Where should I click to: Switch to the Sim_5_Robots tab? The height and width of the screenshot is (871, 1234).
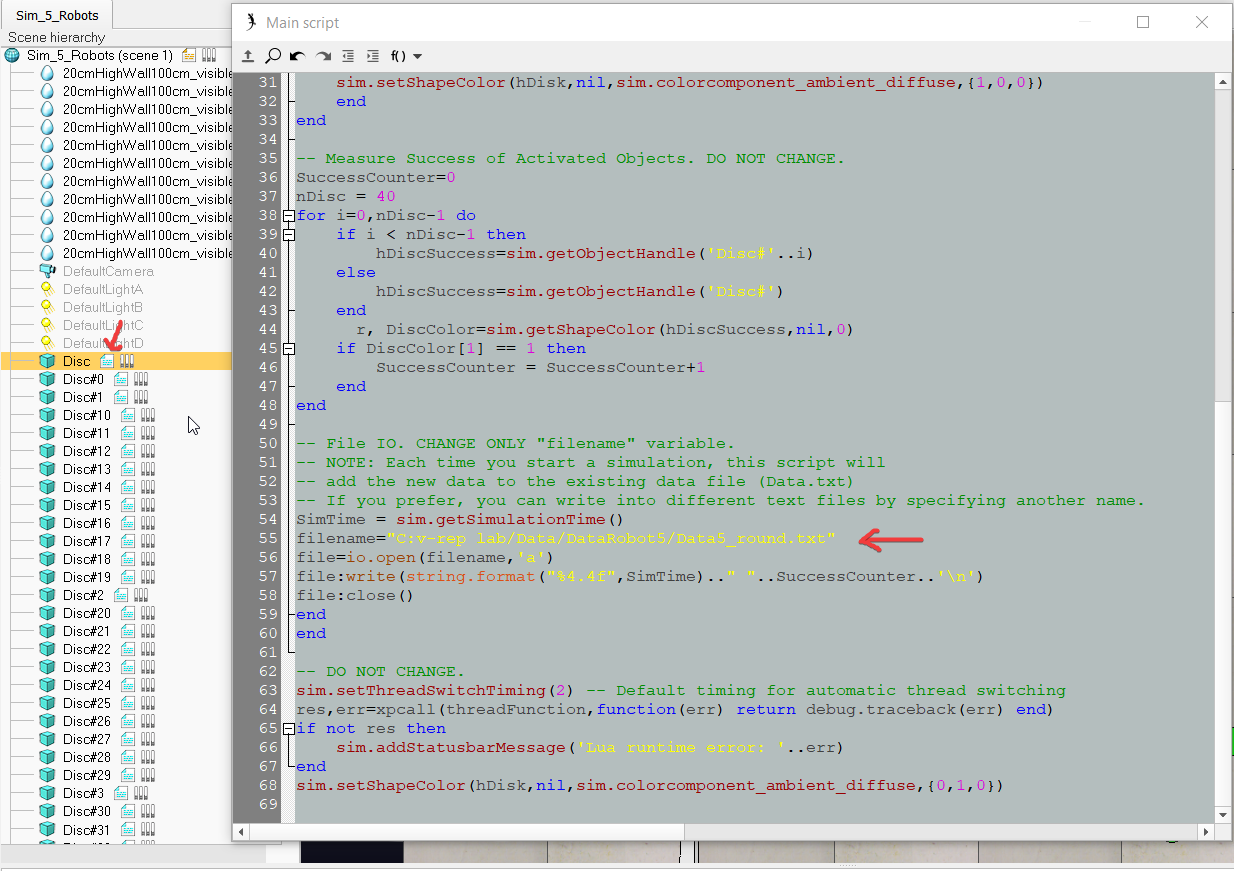56,15
